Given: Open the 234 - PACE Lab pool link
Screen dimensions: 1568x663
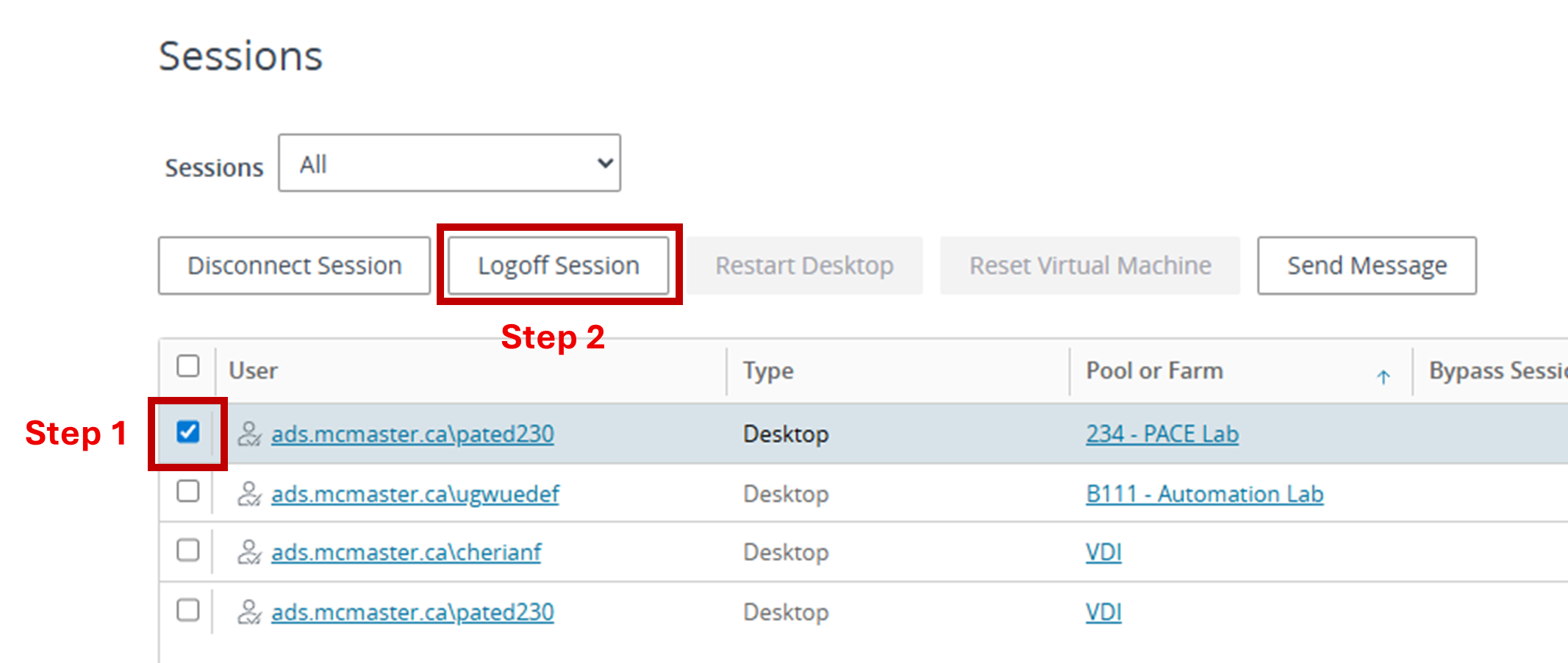Looking at the screenshot, I should click(x=1162, y=434).
